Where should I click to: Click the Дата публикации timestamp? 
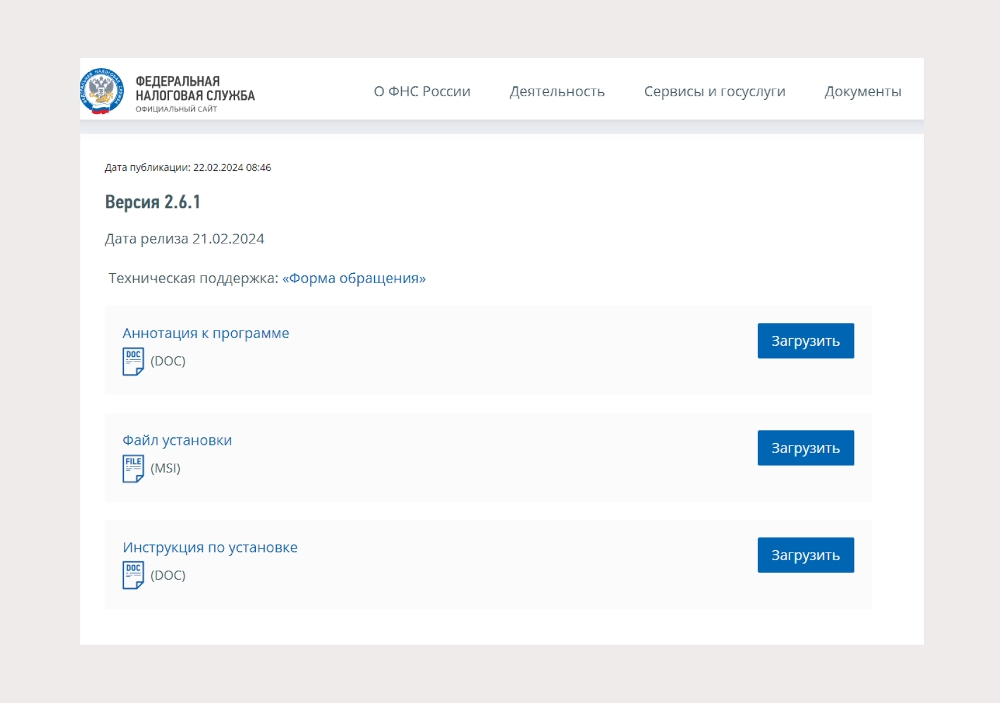pos(188,167)
